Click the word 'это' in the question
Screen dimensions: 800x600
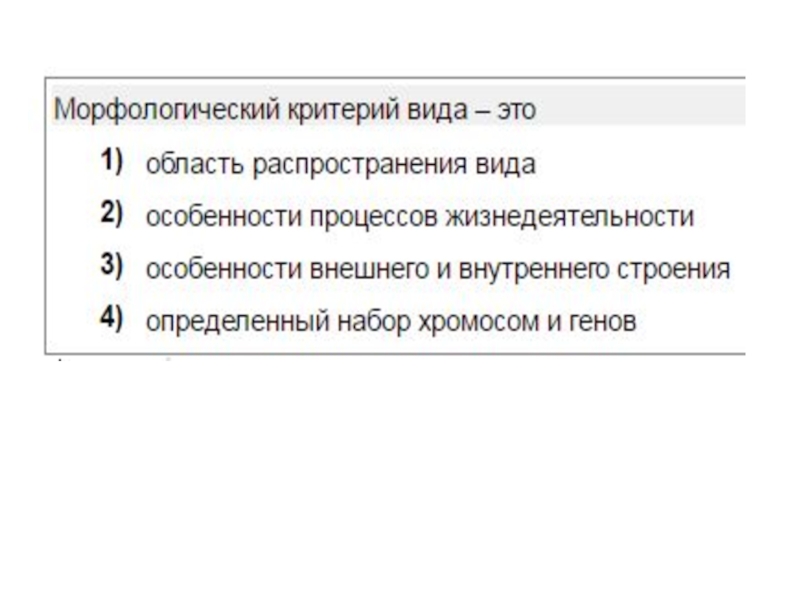click(x=515, y=109)
